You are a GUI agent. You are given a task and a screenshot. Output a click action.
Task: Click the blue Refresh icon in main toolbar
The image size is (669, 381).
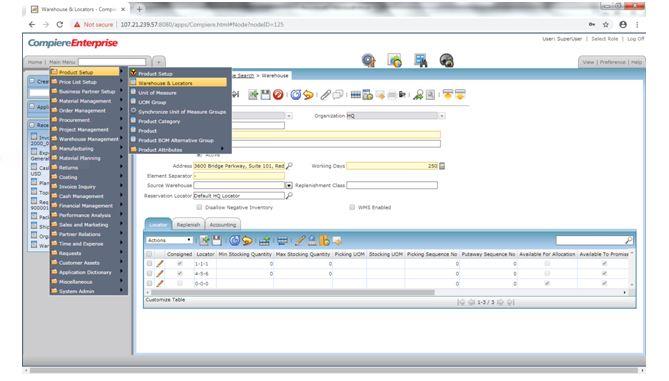296,95
